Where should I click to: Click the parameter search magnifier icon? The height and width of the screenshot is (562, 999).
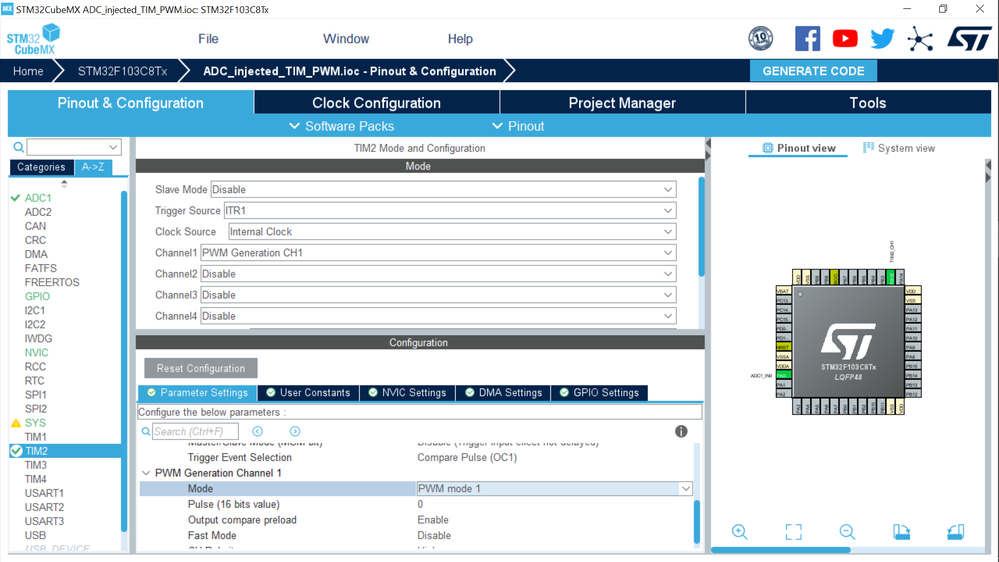[x=146, y=431]
